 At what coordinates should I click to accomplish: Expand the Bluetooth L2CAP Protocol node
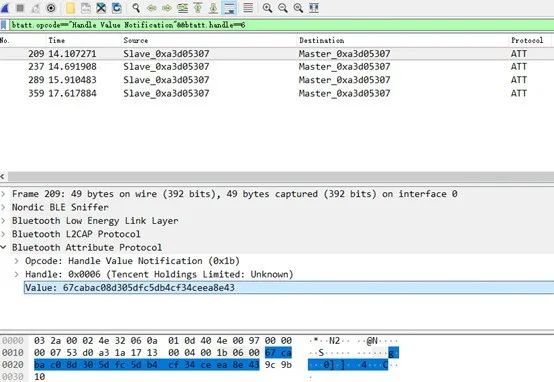[3, 234]
